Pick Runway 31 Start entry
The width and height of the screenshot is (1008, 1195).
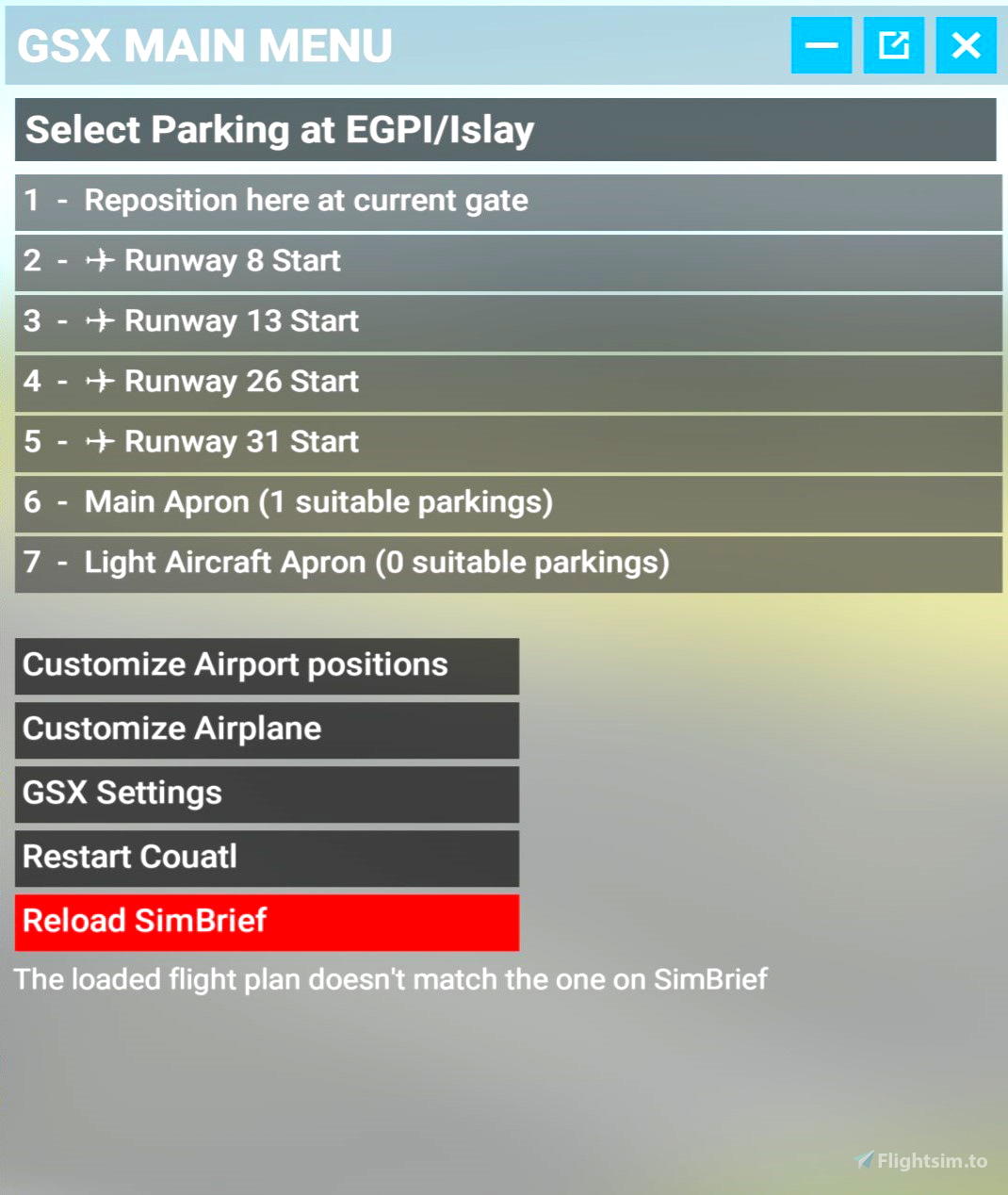(x=509, y=443)
